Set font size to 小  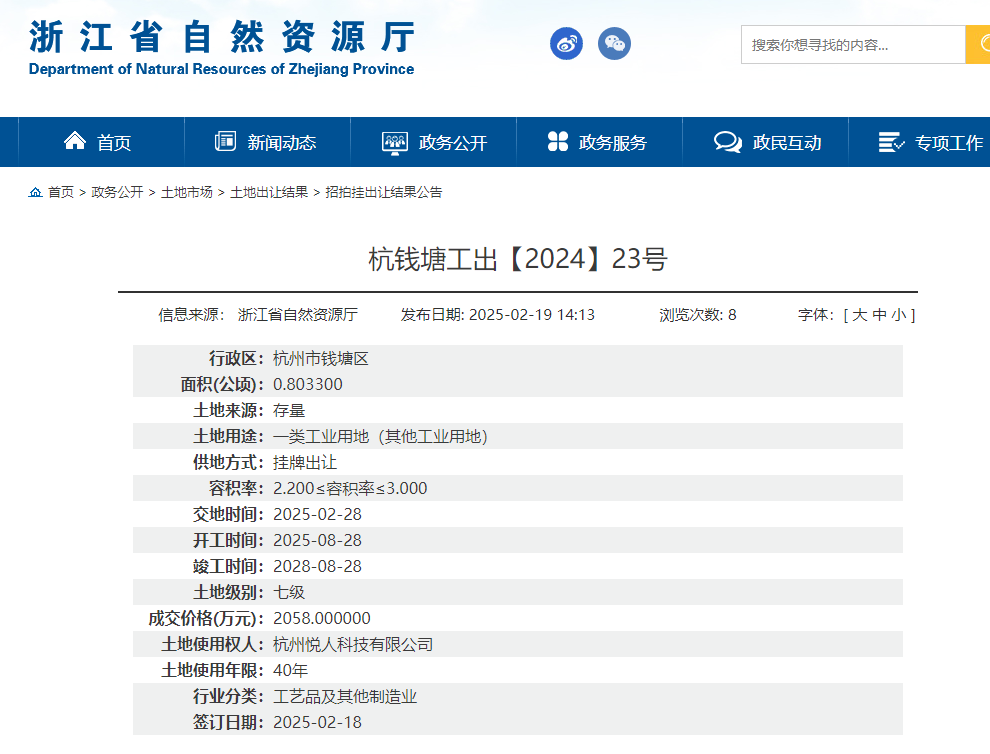pyautogui.click(x=899, y=314)
